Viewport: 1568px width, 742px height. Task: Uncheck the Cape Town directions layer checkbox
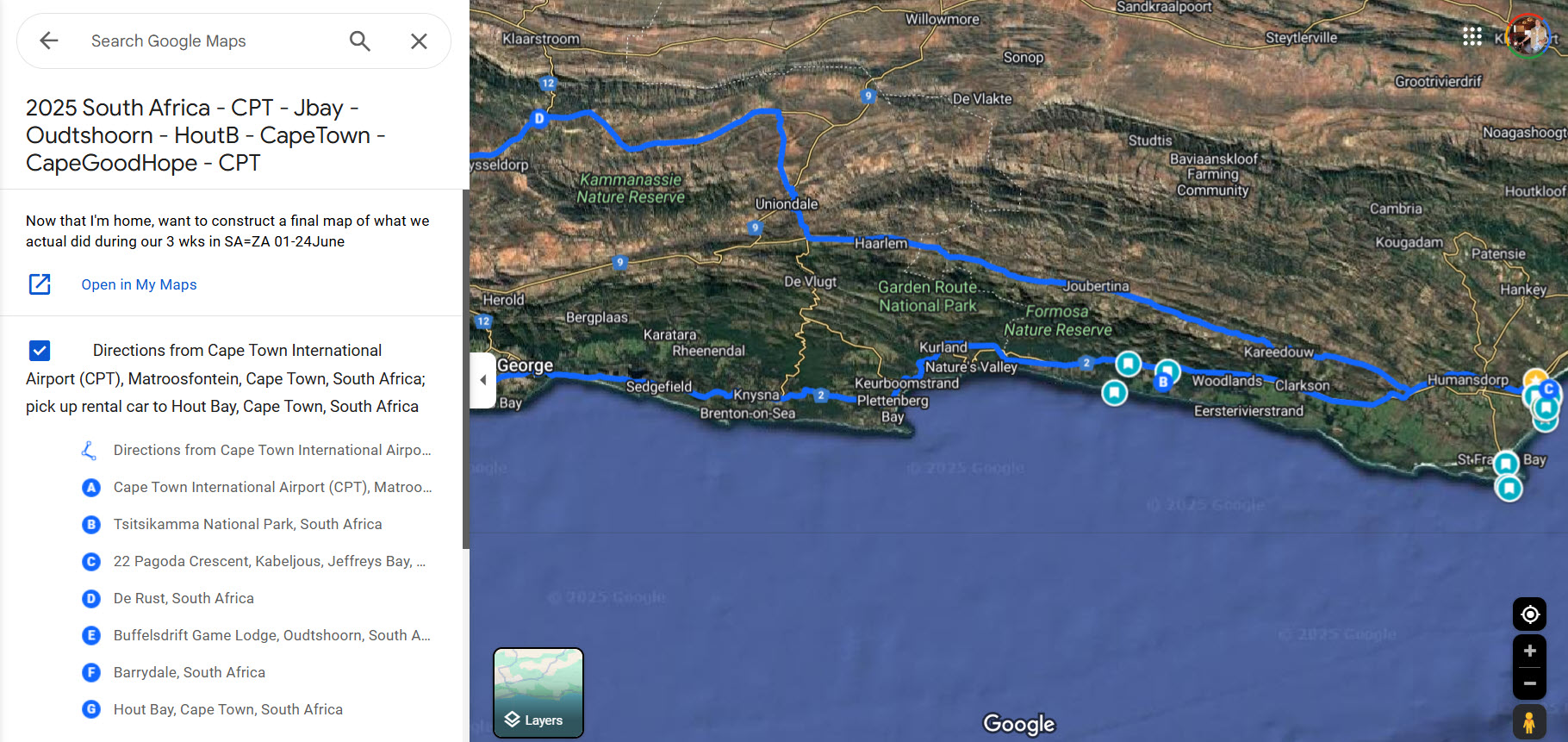[40, 351]
